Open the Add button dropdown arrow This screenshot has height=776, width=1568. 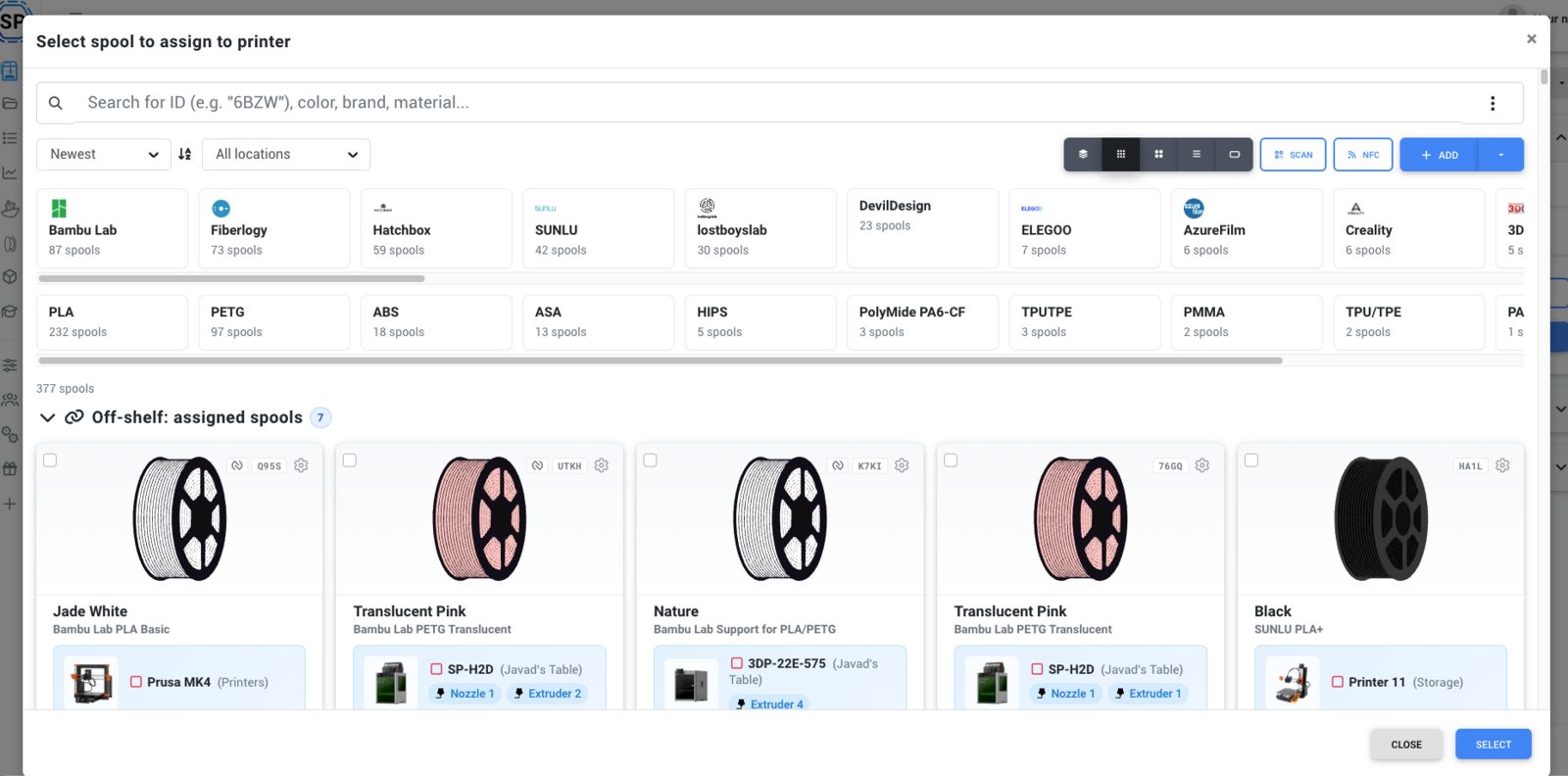[x=1501, y=155]
